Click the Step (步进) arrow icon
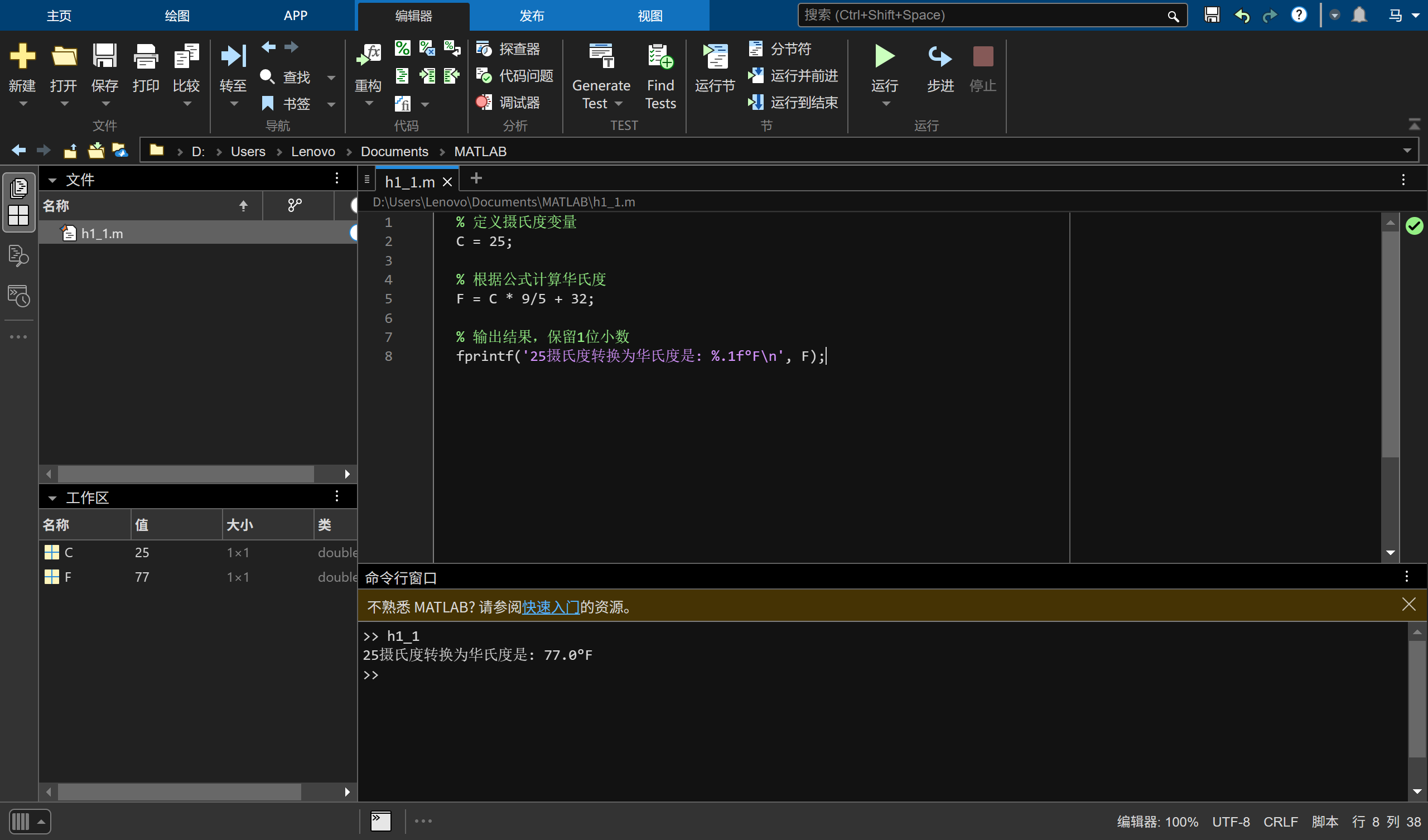The width and height of the screenshot is (1428, 840). 939,56
